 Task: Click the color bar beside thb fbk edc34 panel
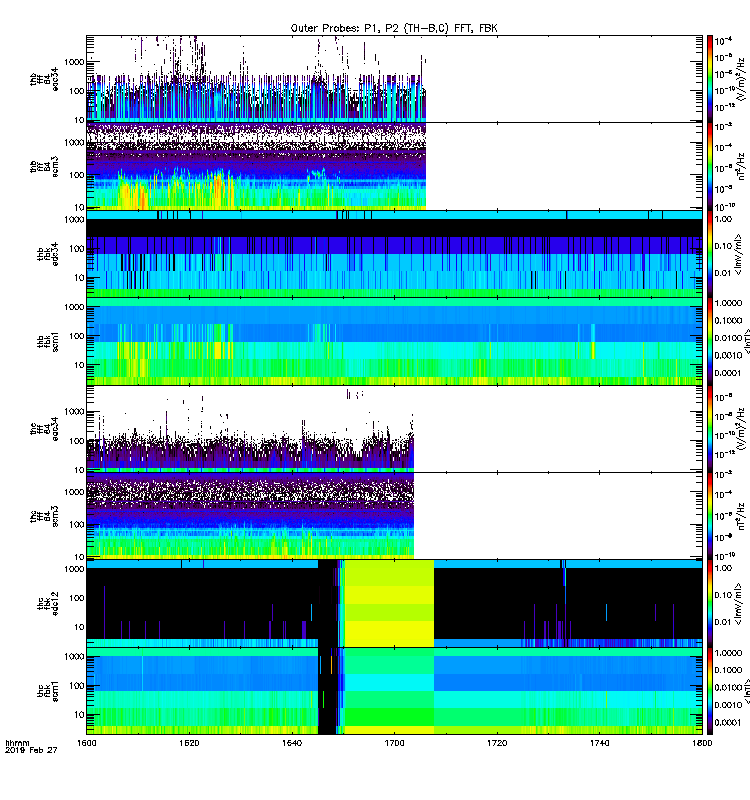coord(710,254)
